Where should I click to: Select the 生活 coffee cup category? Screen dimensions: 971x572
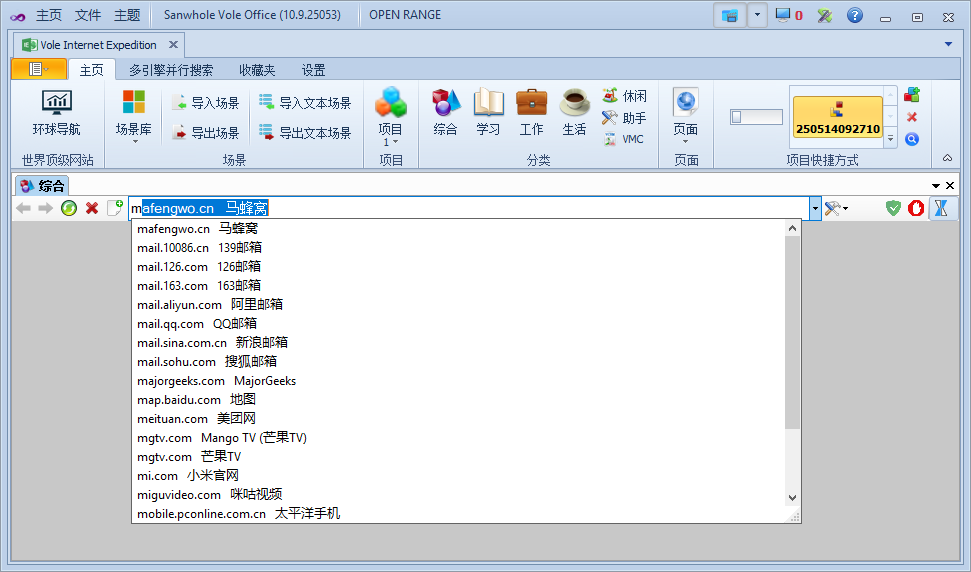[x=574, y=113]
